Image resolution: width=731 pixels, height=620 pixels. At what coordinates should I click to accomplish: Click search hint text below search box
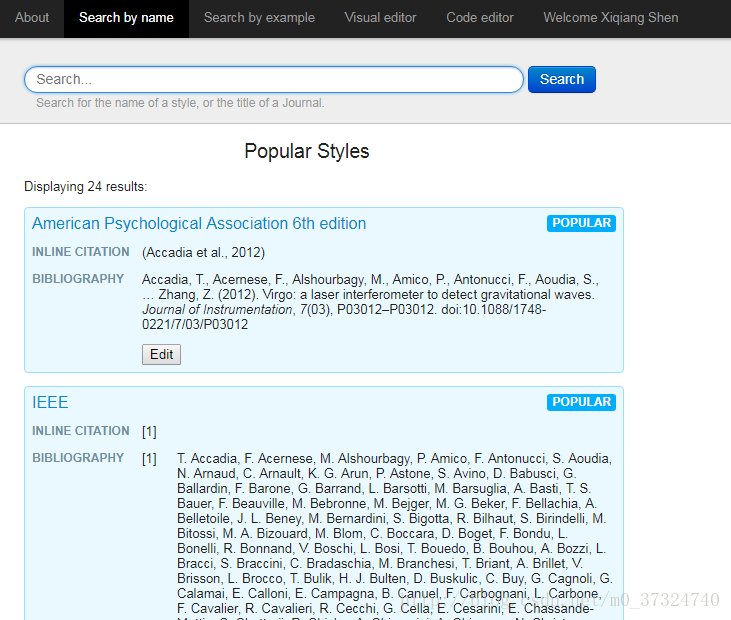(180, 103)
